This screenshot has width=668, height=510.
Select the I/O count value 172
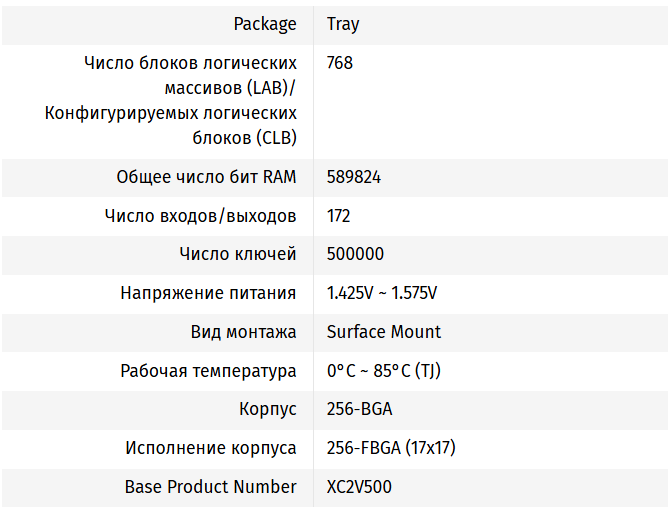(339, 216)
